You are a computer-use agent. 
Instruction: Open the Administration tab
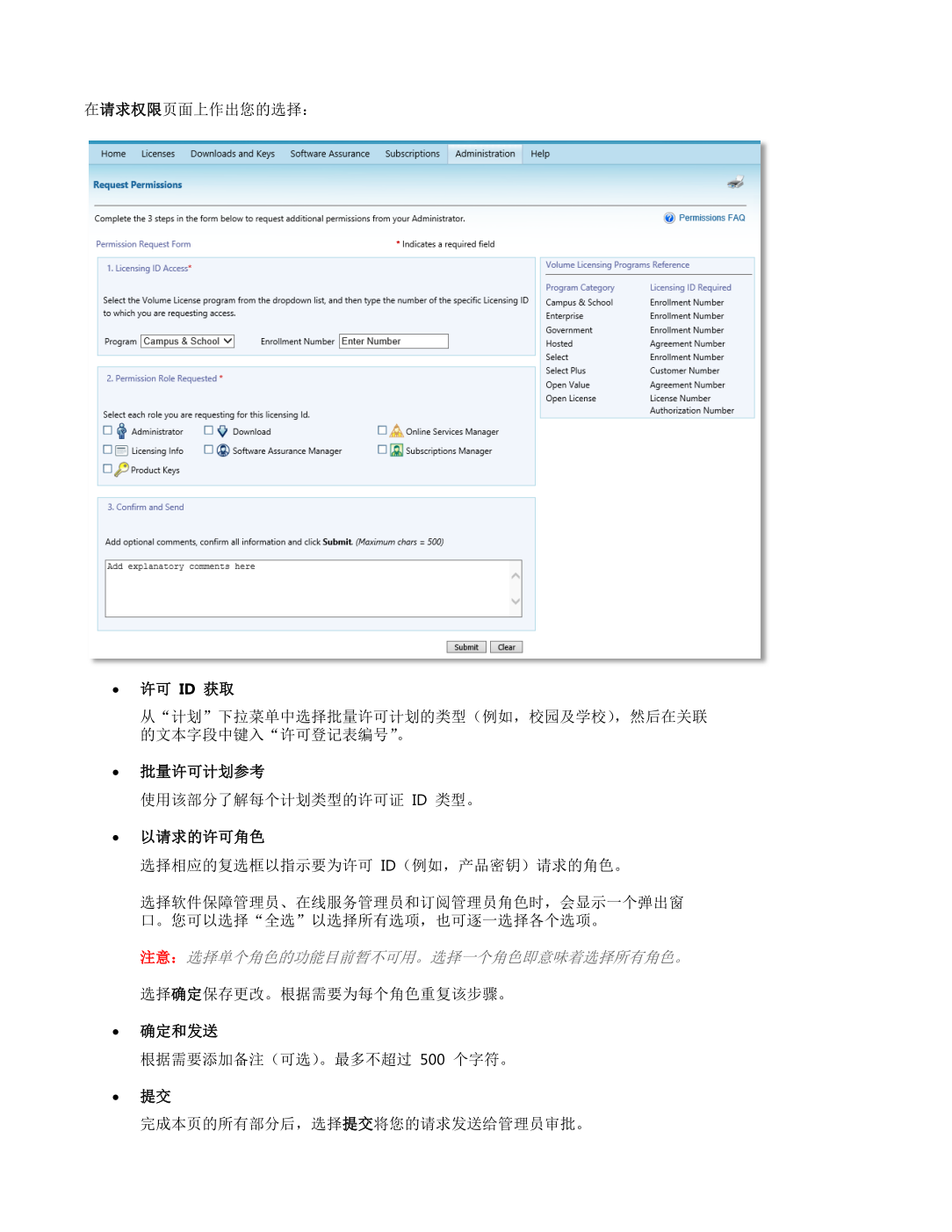485,154
